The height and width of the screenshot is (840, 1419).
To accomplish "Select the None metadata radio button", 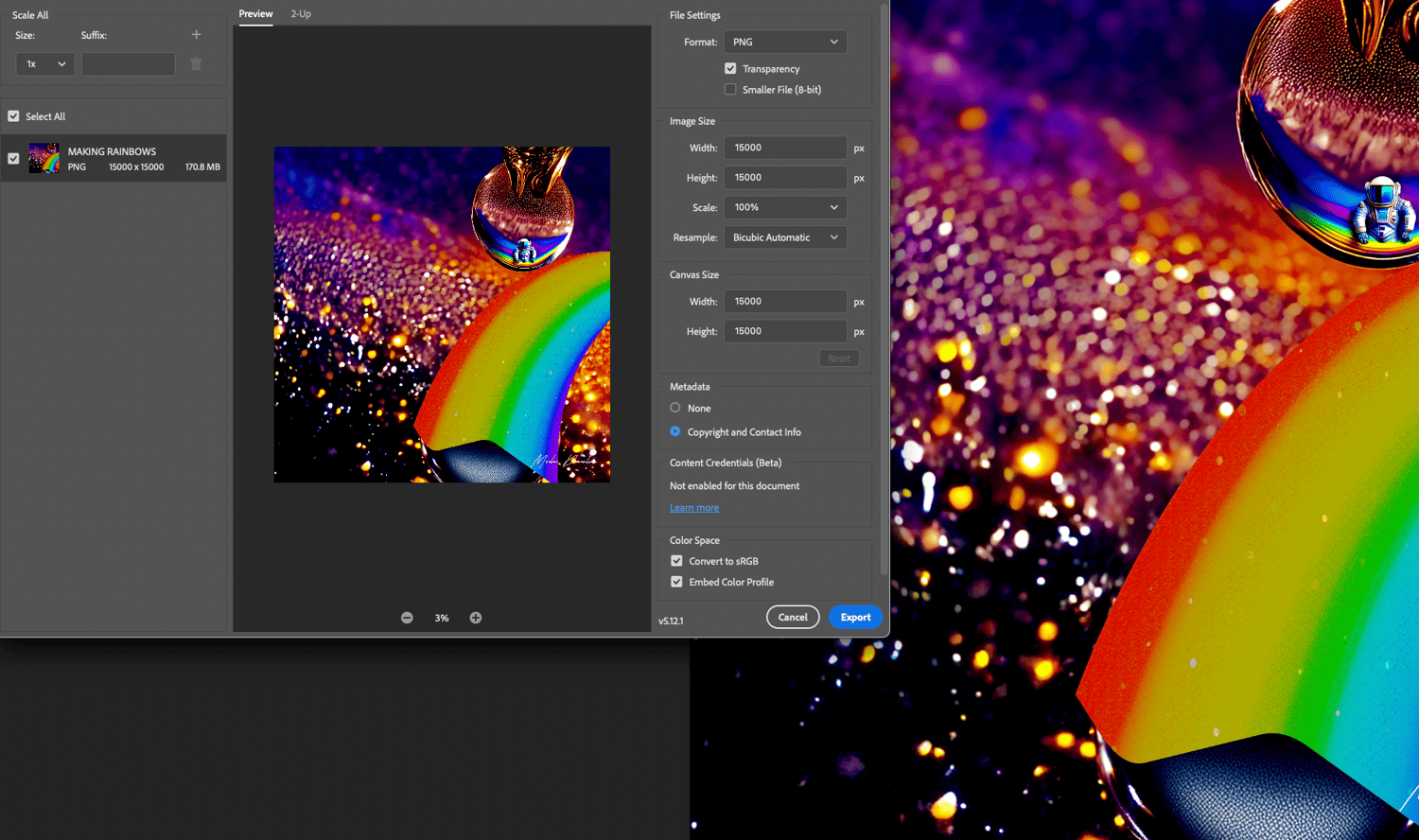I will click(x=675, y=408).
